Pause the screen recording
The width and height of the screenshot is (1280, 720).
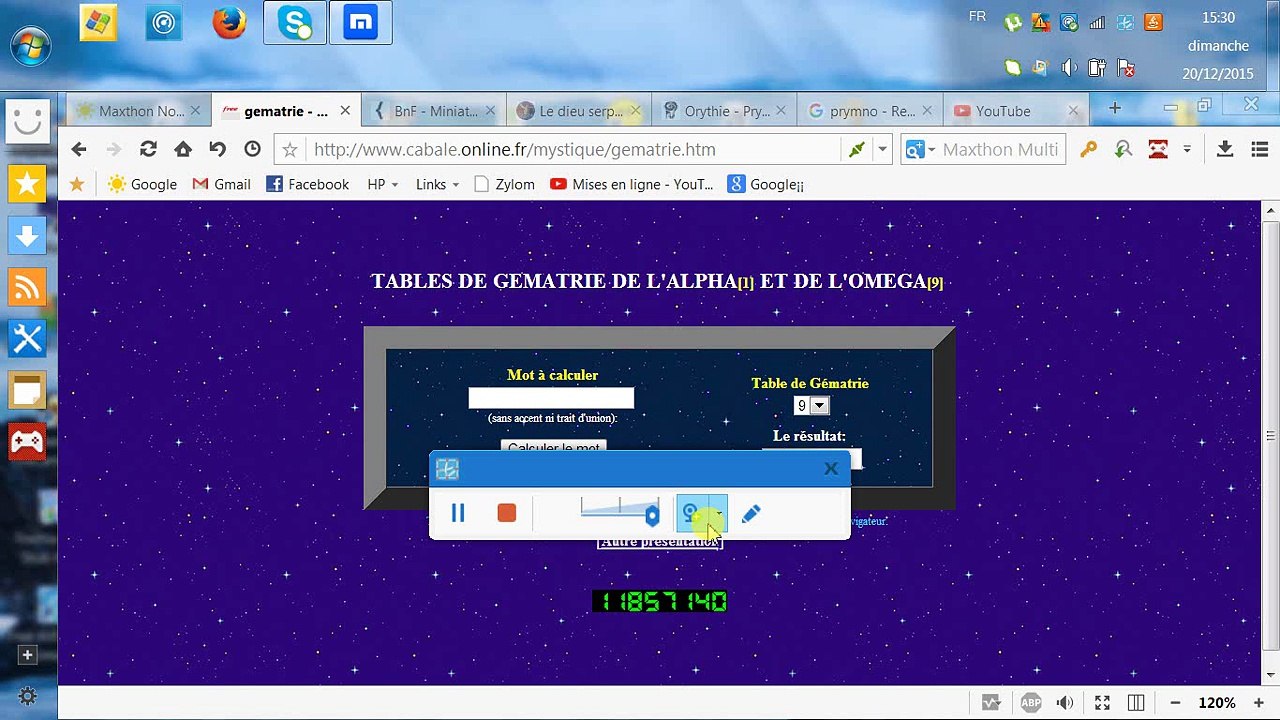pyautogui.click(x=458, y=513)
